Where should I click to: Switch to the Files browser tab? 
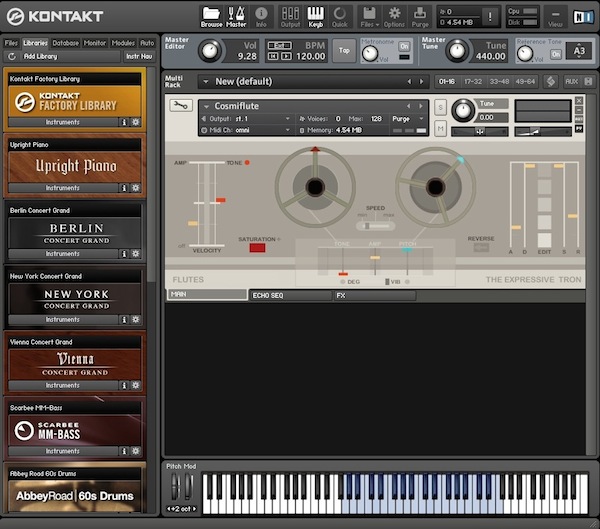(11, 43)
